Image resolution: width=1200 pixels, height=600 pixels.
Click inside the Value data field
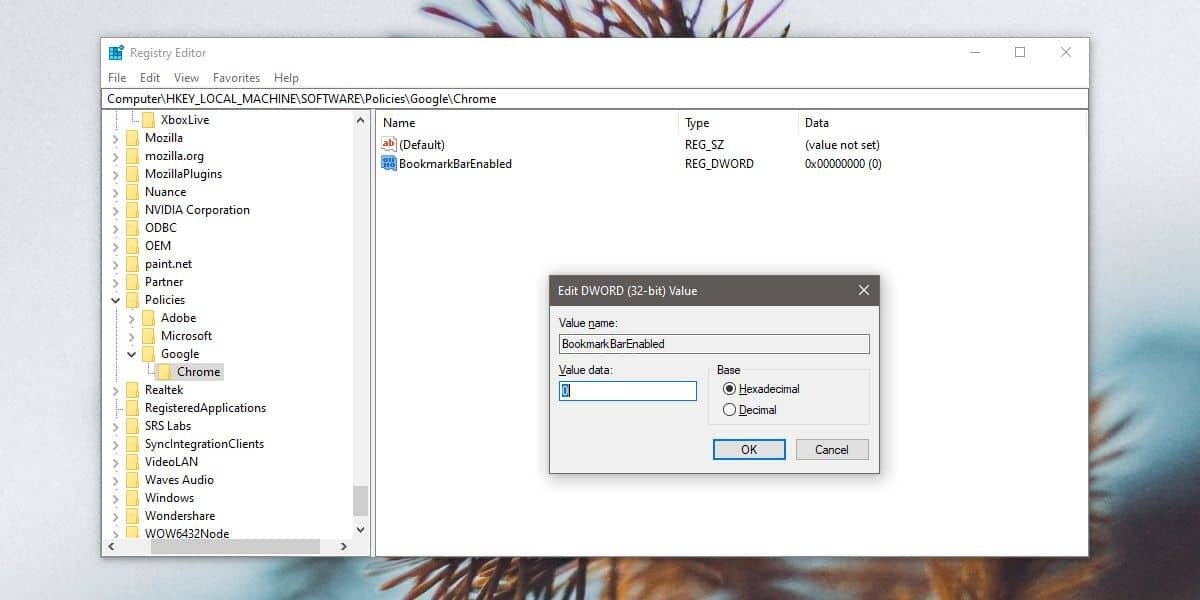click(x=627, y=391)
